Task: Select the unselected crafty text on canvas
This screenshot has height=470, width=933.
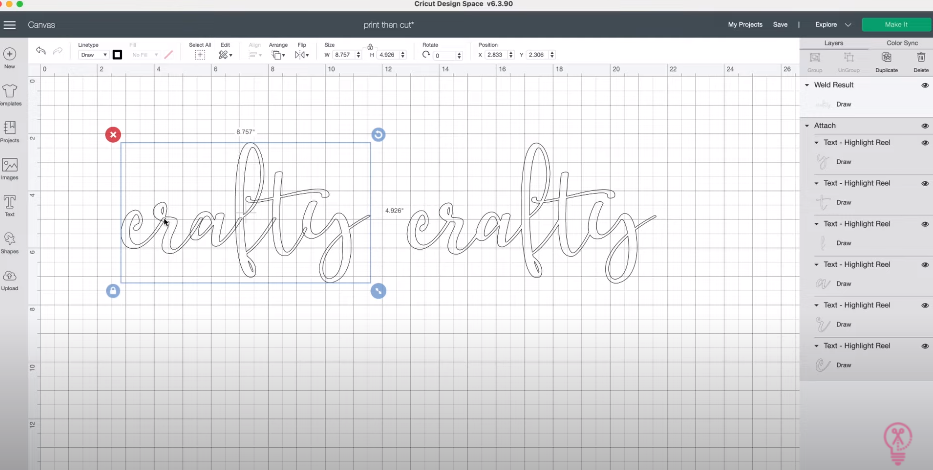Action: [x=531, y=215]
